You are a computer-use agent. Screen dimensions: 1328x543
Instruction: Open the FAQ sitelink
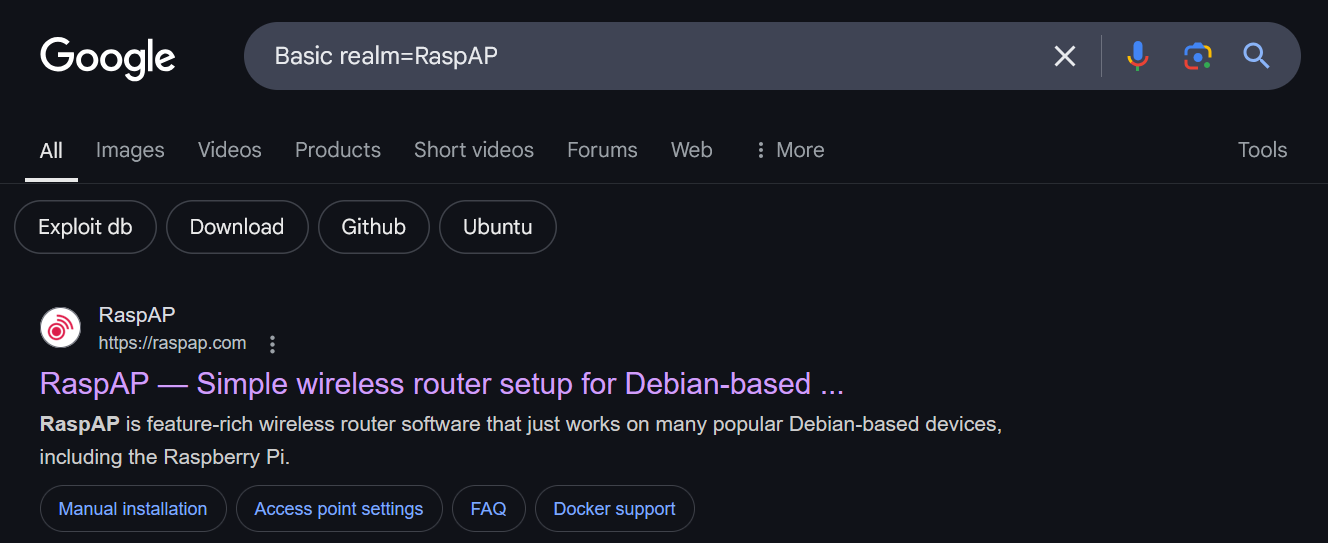tap(488, 509)
